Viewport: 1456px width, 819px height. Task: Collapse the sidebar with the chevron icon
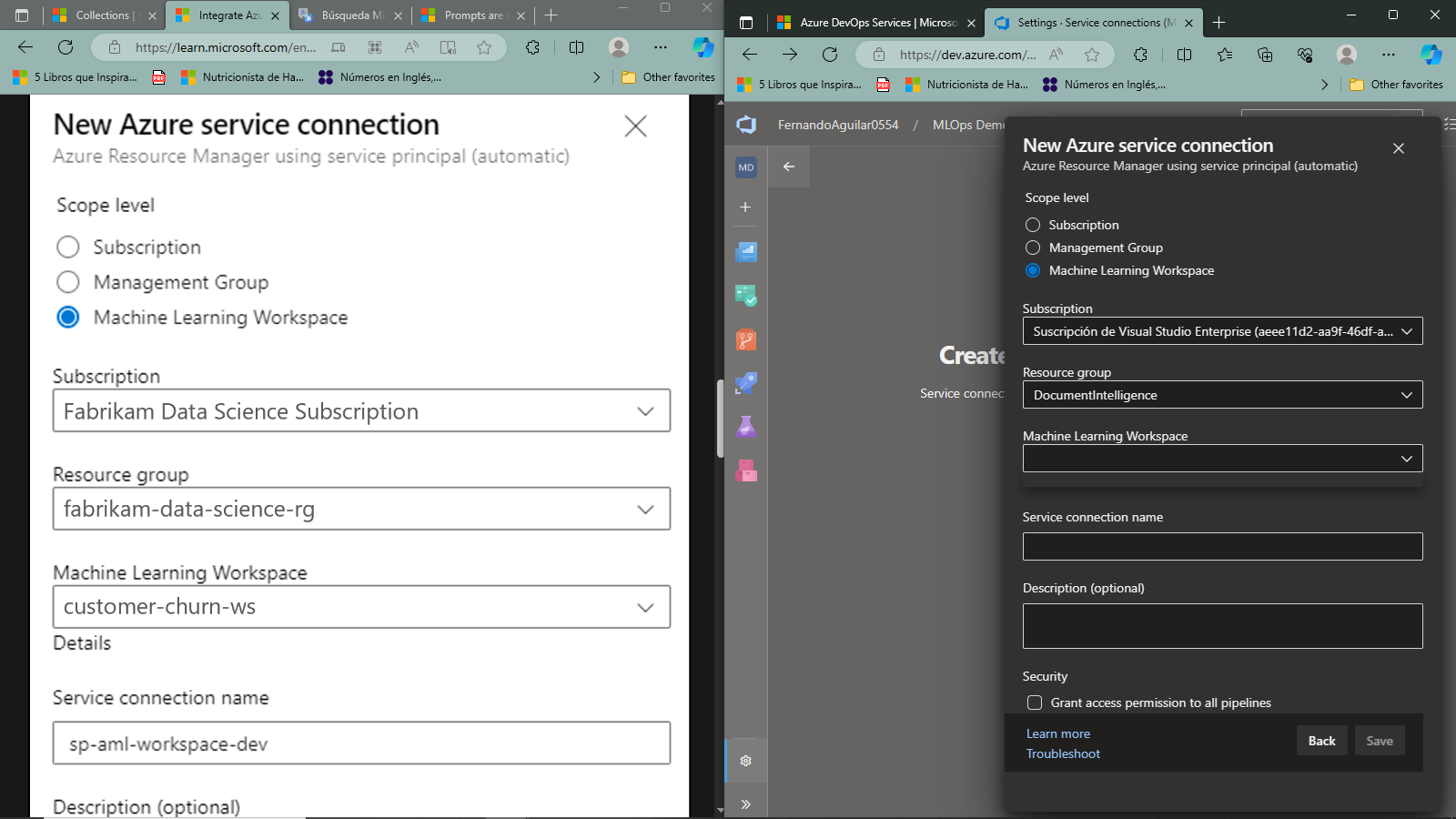(745, 804)
